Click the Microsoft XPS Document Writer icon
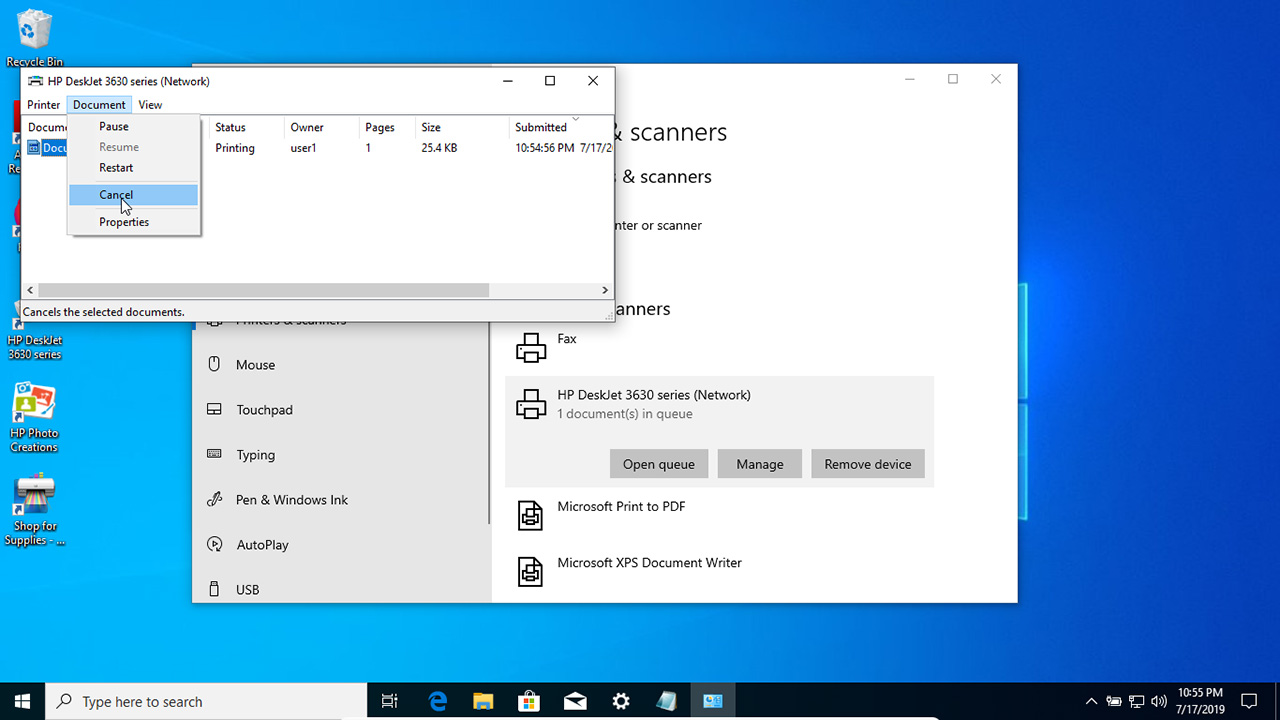This screenshot has height=720, width=1280. click(x=531, y=571)
